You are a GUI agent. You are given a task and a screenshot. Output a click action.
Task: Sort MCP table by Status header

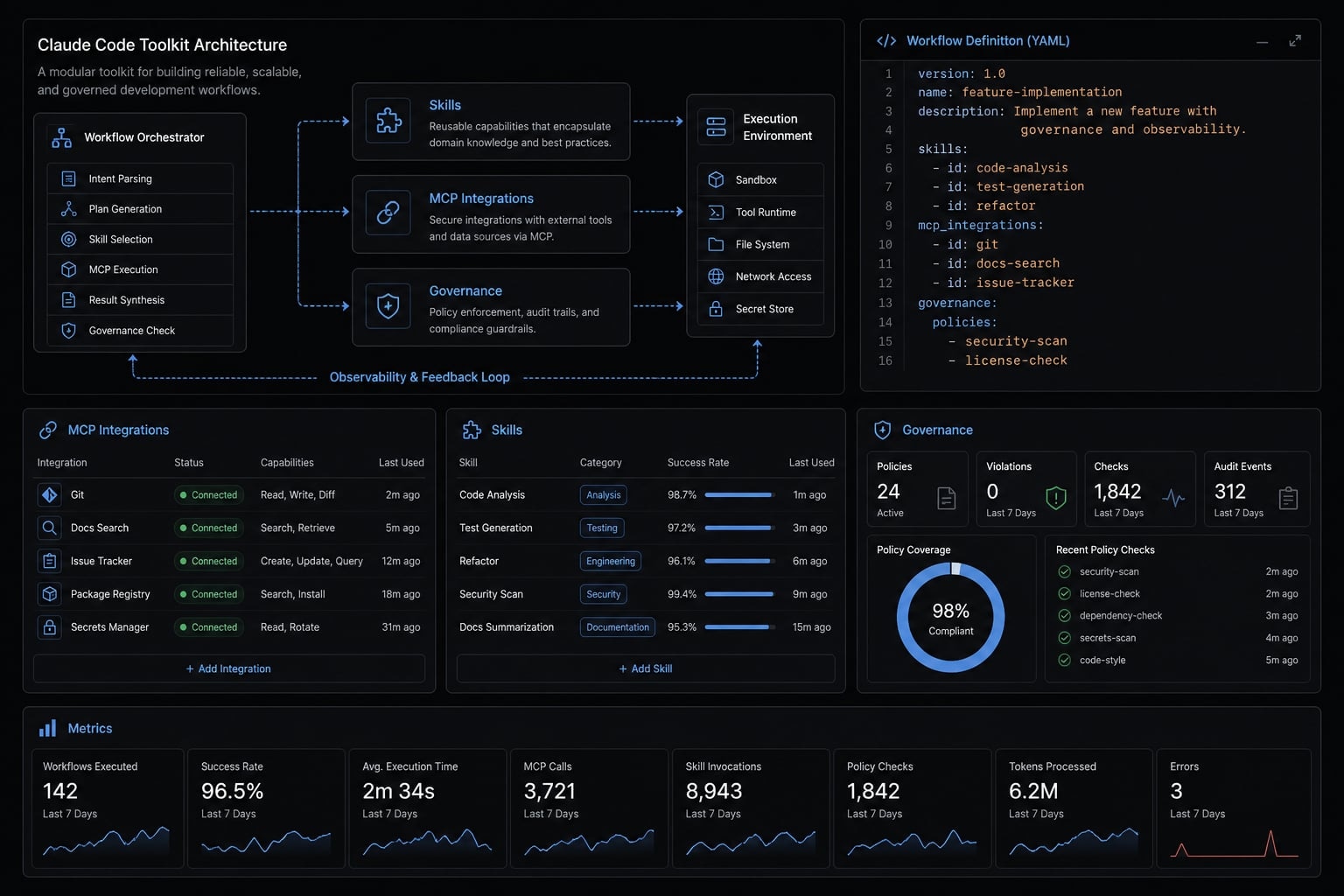(x=189, y=463)
